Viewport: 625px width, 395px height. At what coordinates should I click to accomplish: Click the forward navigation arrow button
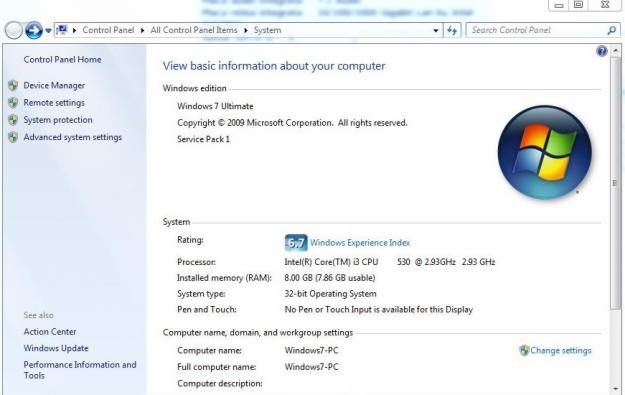(x=34, y=30)
